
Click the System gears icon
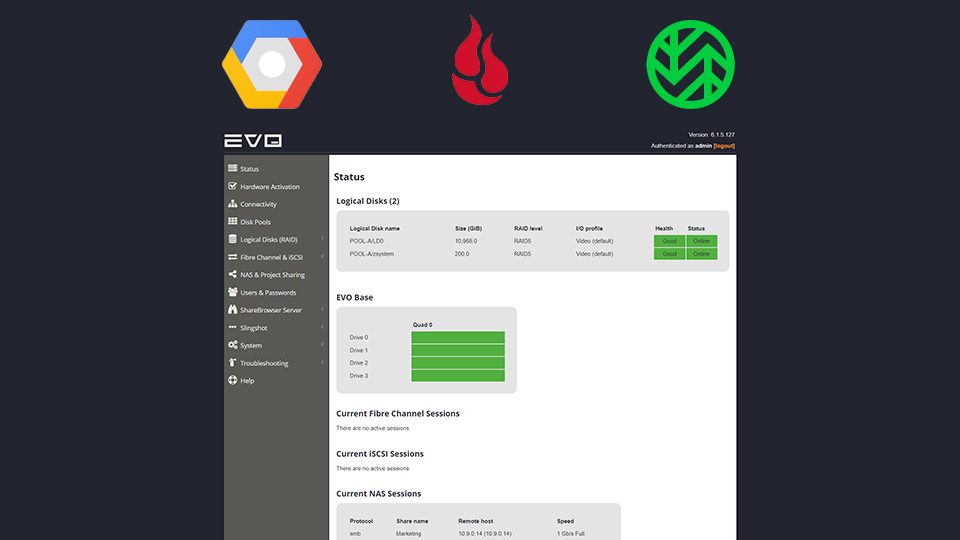(x=233, y=345)
